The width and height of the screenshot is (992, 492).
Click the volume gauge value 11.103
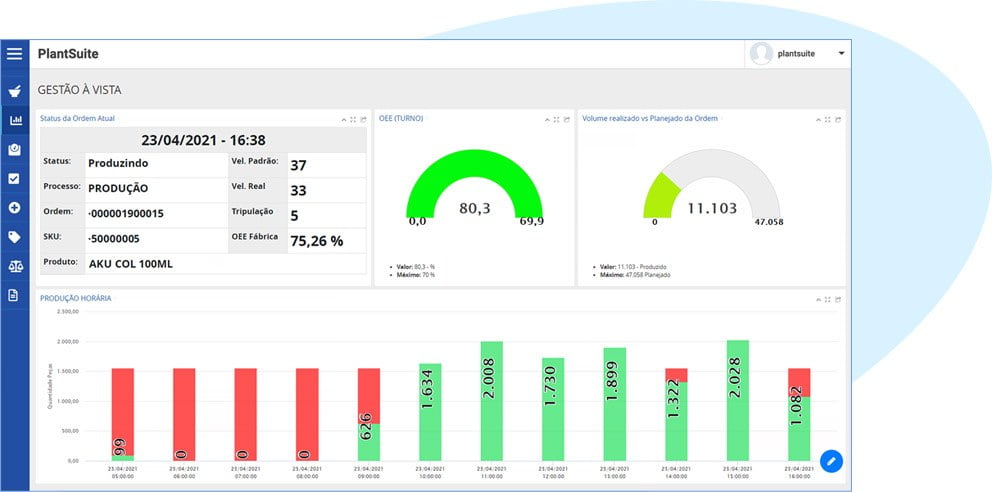(712, 208)
